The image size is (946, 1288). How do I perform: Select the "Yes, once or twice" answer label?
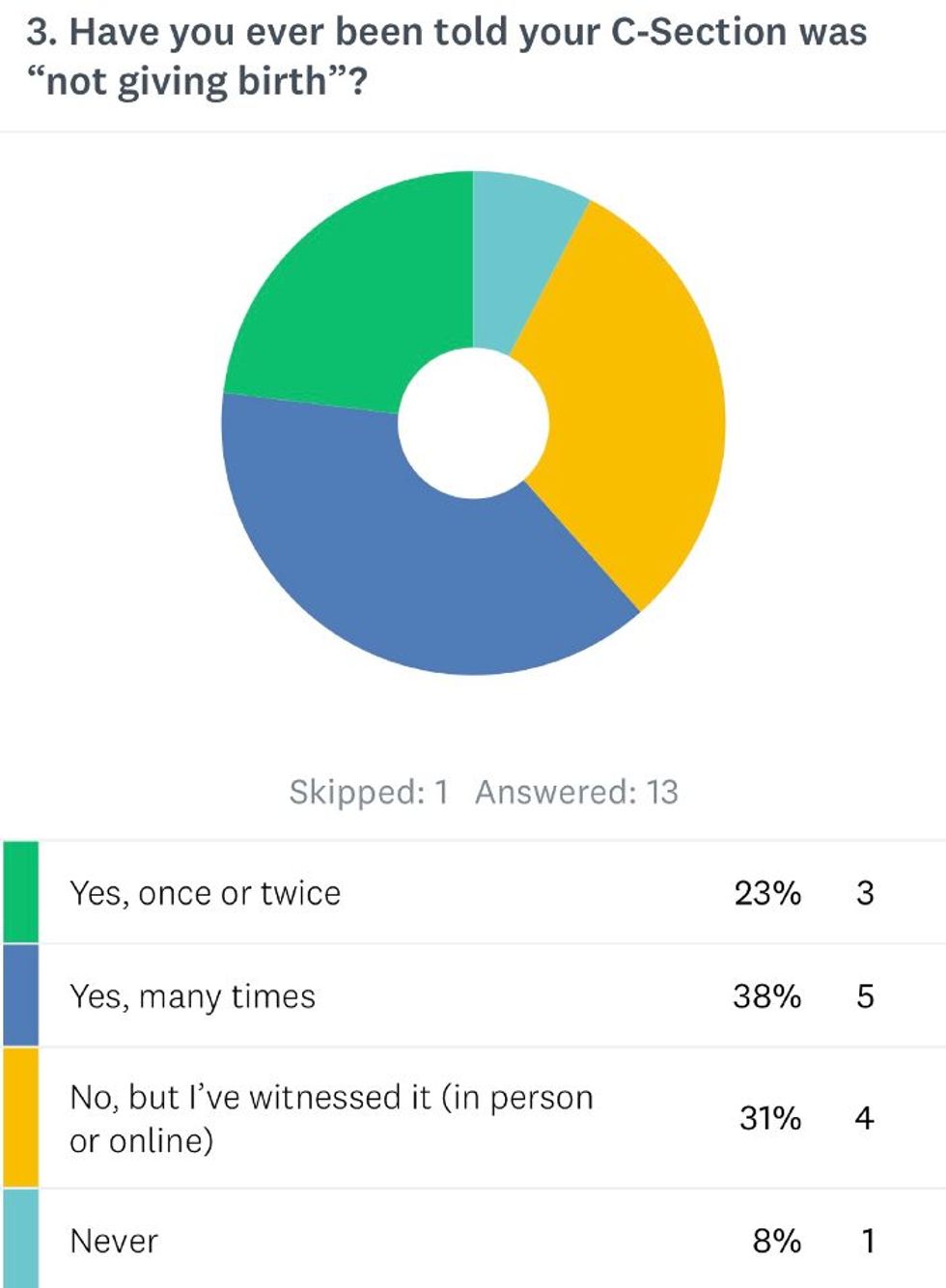(205, 893)
